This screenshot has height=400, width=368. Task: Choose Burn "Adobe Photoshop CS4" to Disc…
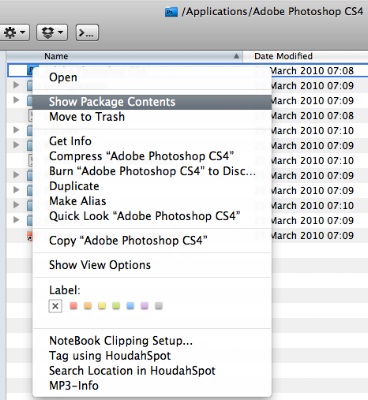pyautogui.click(x=152, y=171)
